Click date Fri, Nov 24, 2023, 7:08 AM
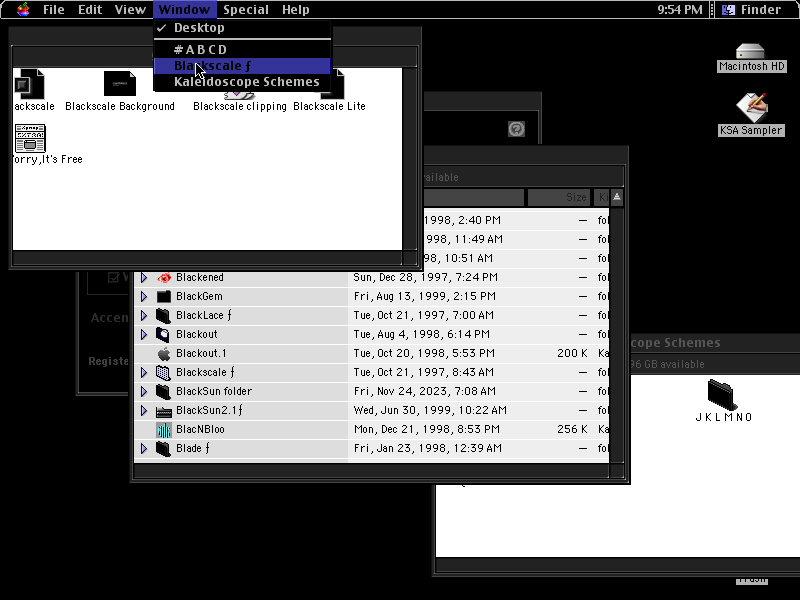 424,391
